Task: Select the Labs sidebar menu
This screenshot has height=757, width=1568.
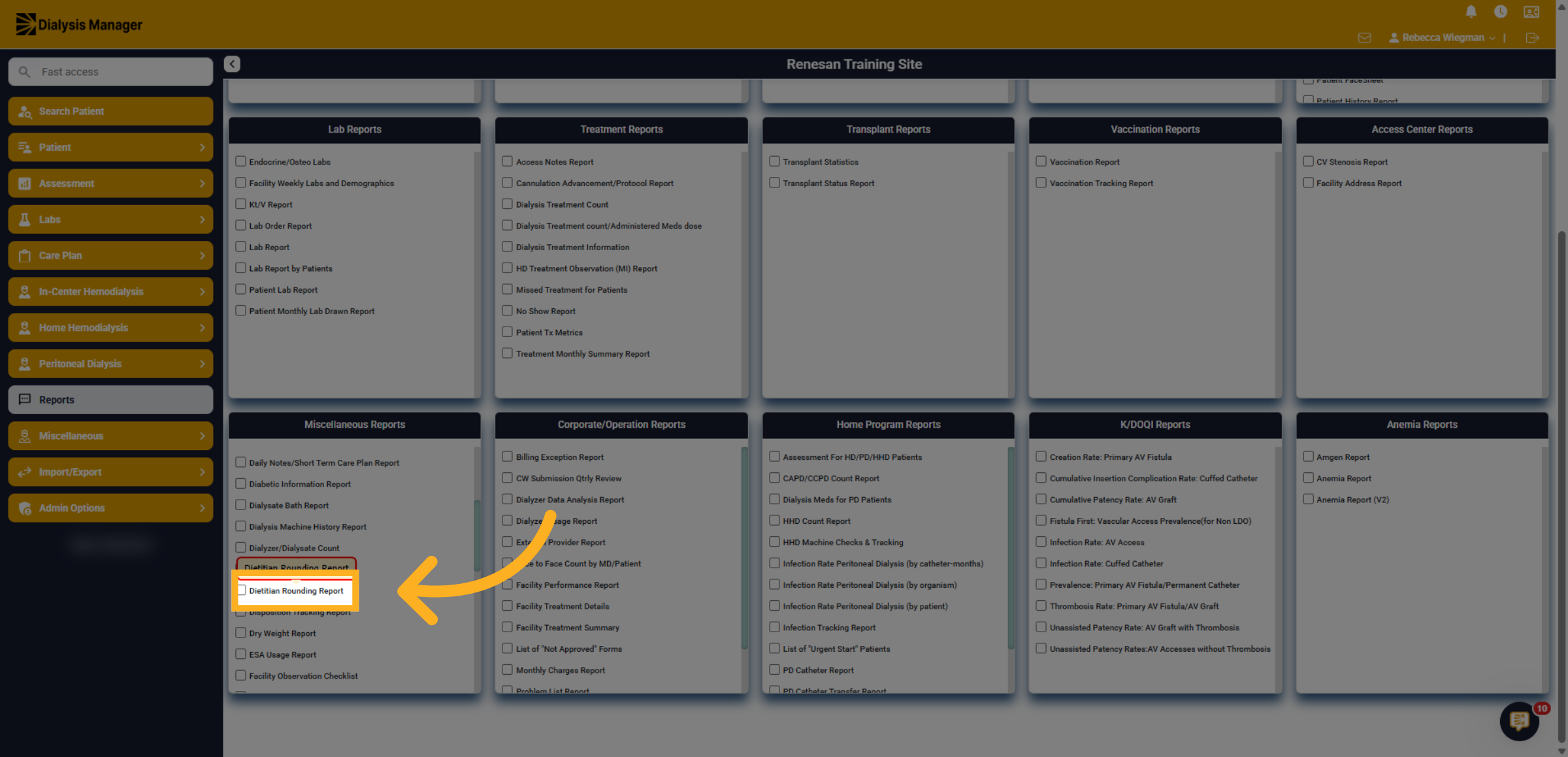Action: [110, 219]
